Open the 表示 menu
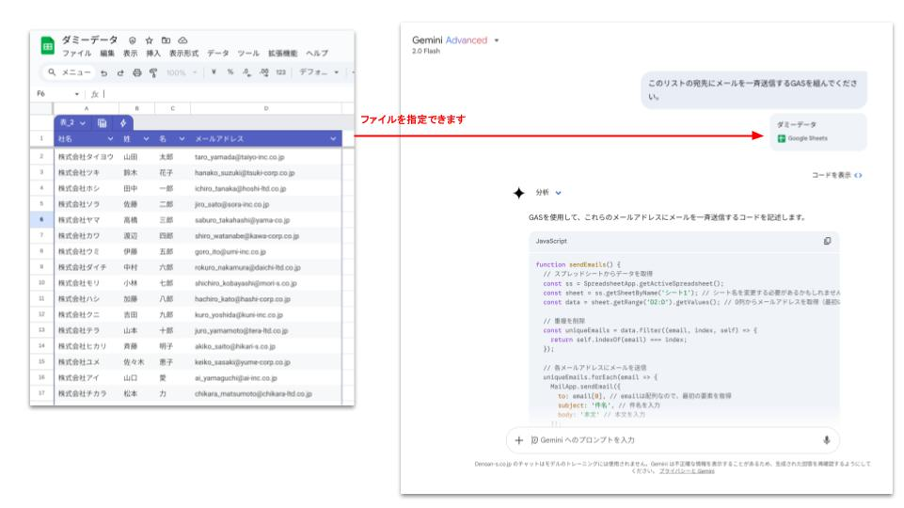 click(x=130, y=54)
